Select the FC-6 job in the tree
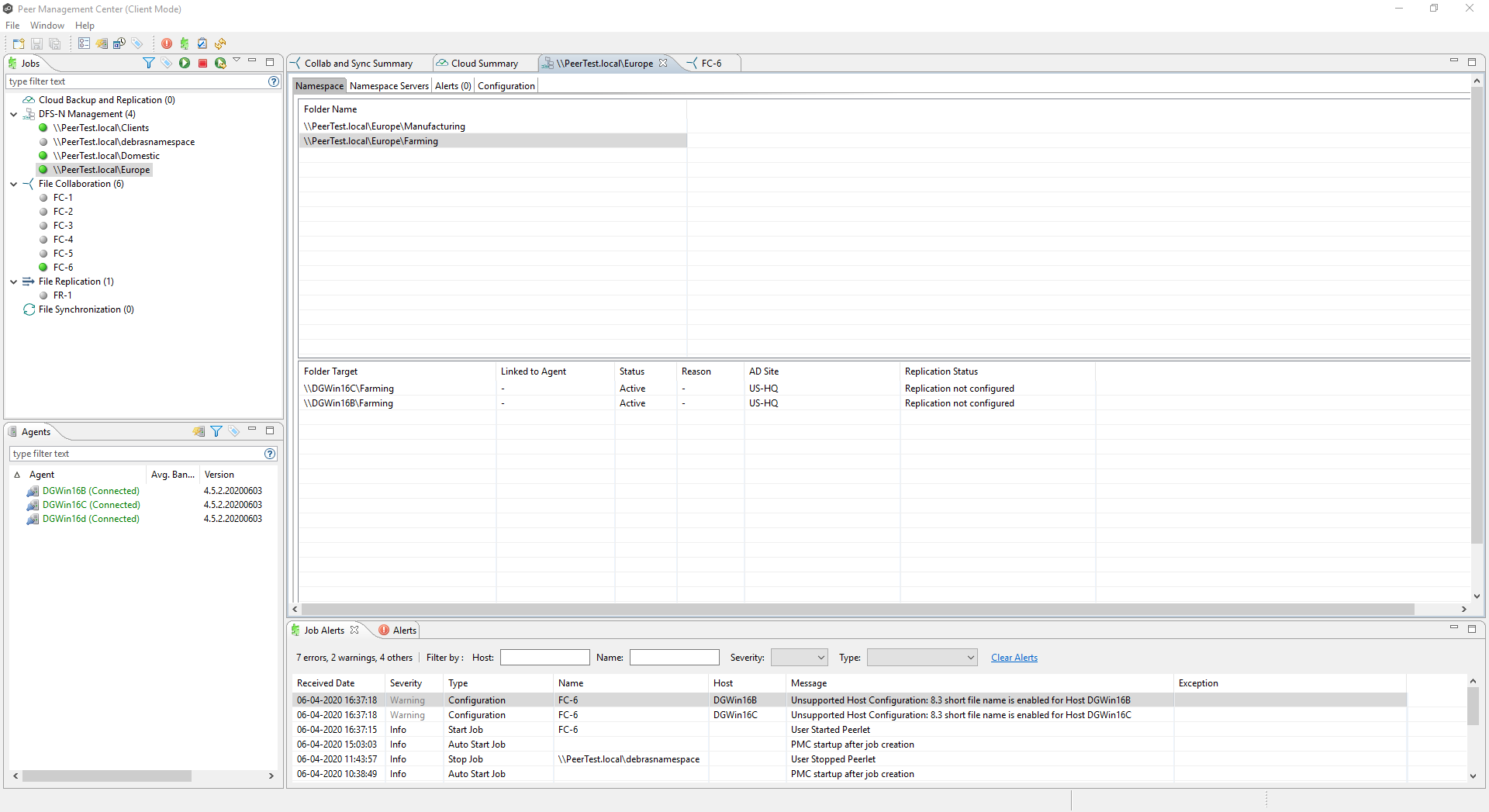 [x=64, y=267]
